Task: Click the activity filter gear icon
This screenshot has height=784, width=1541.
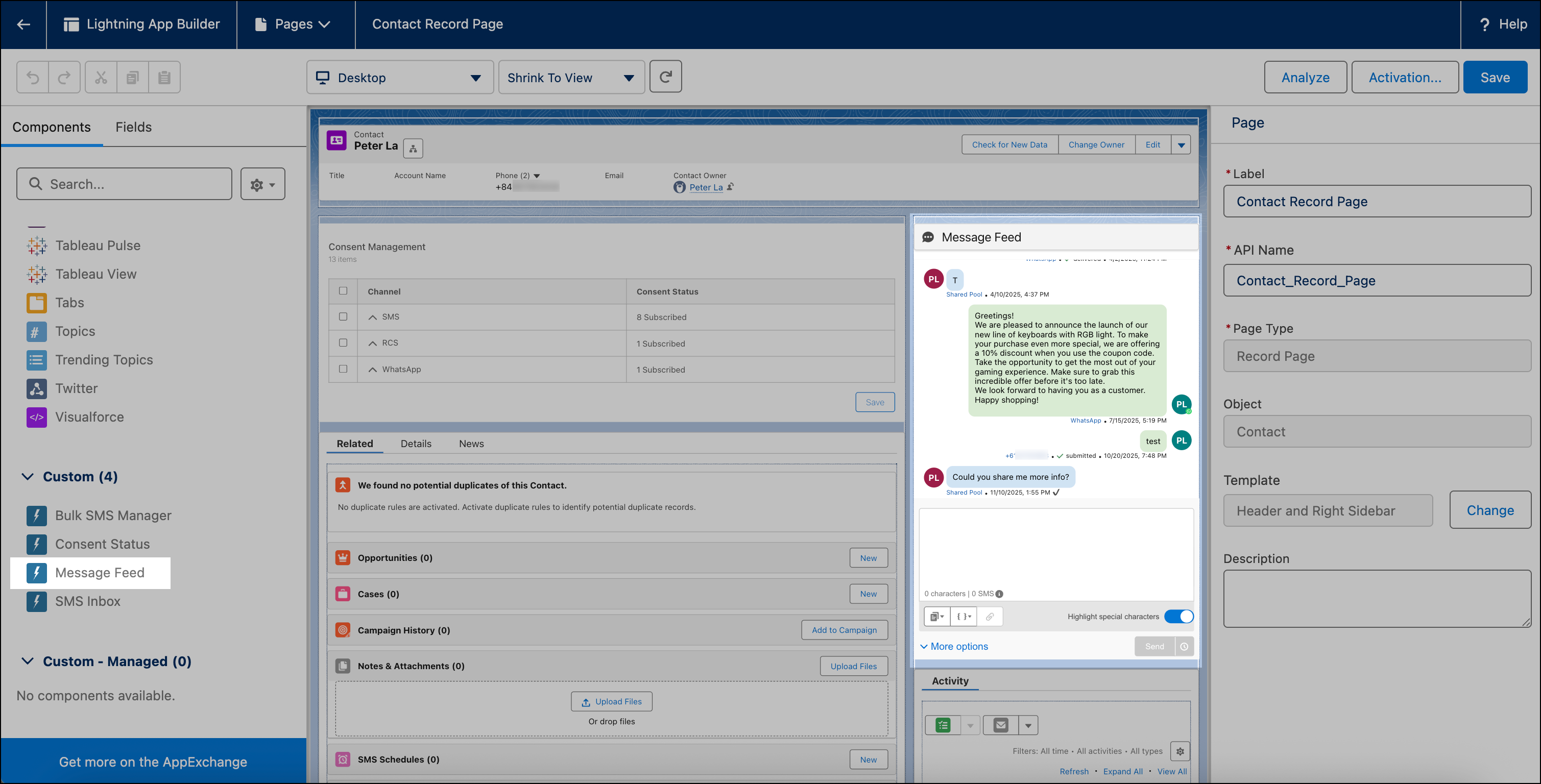Action: 1179,751
